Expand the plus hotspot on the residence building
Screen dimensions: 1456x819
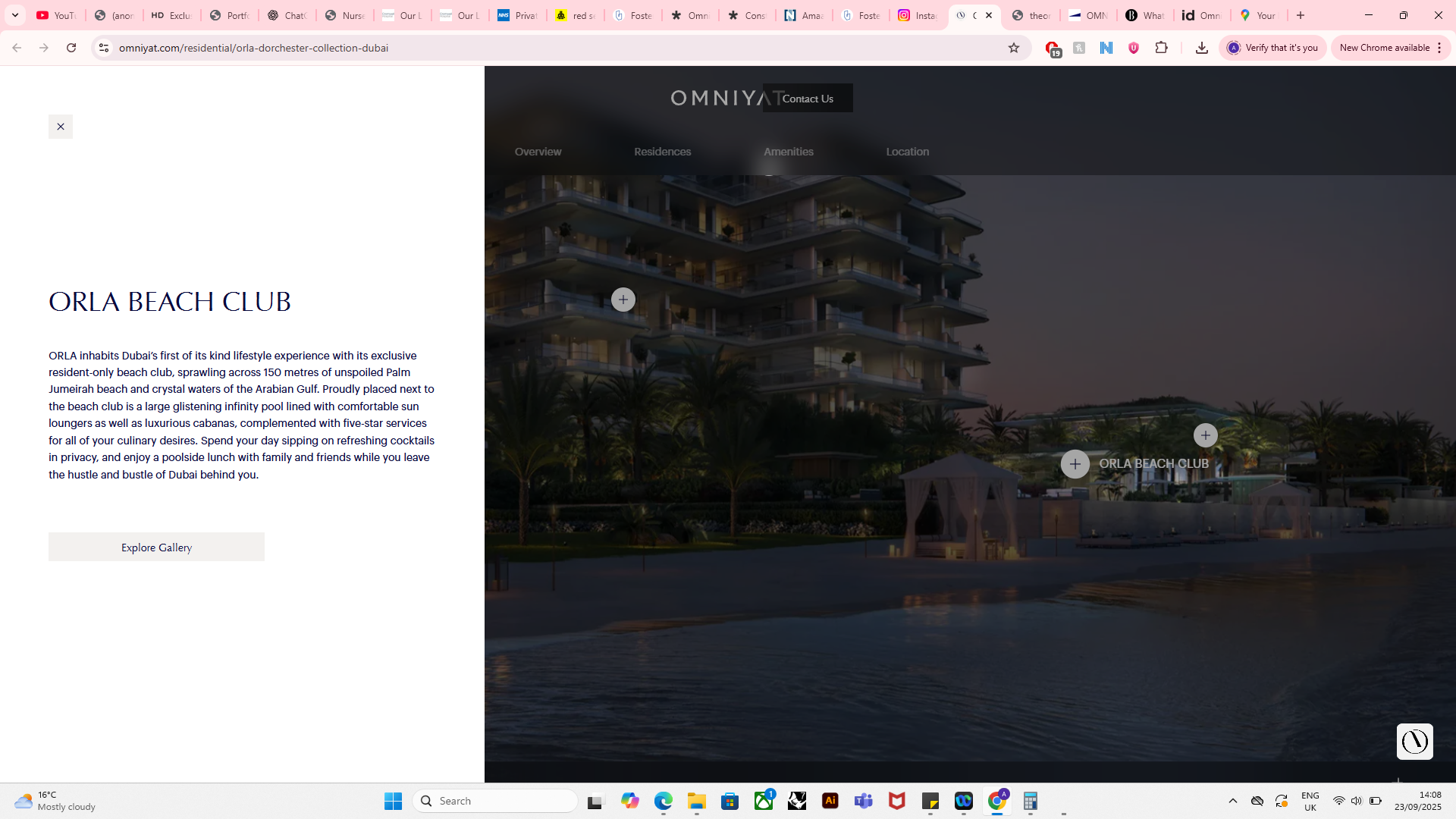pos(623,300)
